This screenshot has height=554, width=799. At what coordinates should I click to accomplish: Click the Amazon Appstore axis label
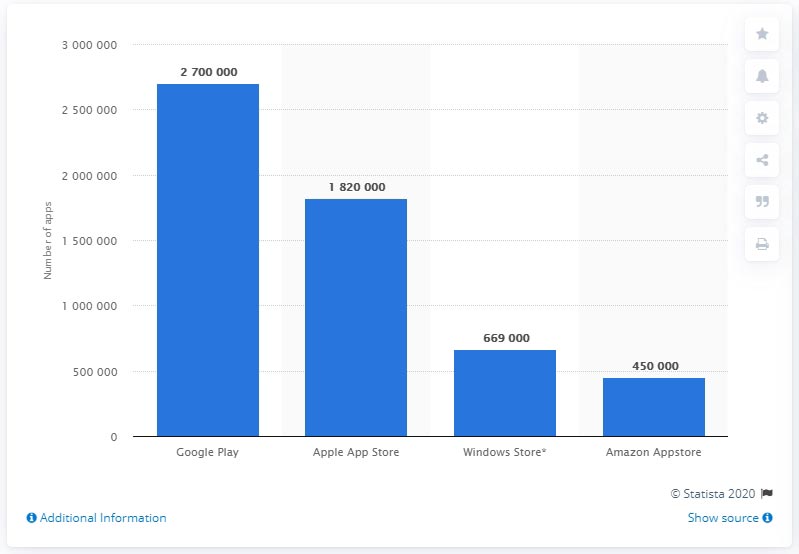click(653, 453)
